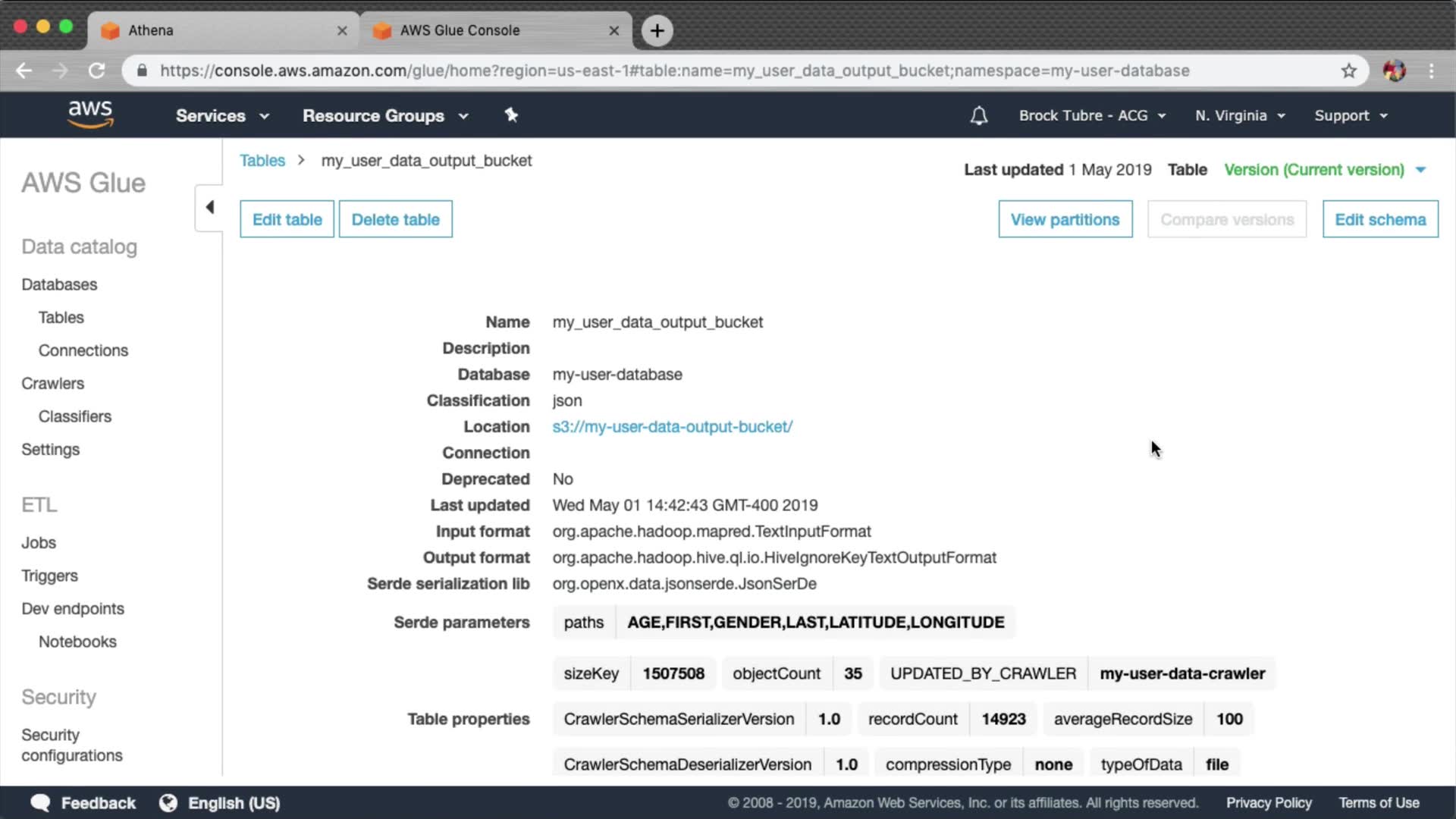This screenshot has width=1456, height=819.
Task: Click the Edit schema button
Action: point(1379,219)
